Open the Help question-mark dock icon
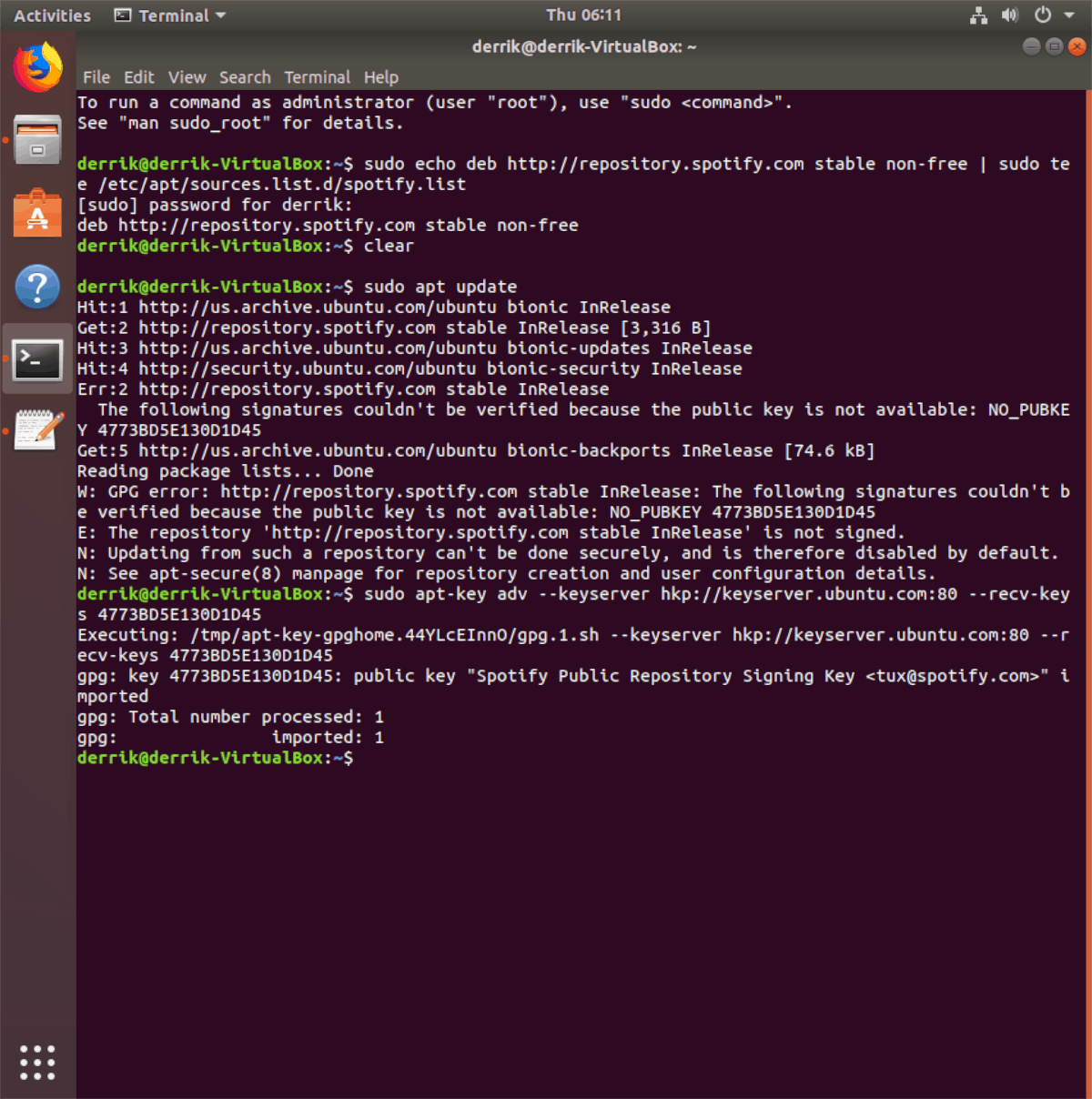Image resolution: width=1092 pixels, height=1099 pixels. click(x=37, y=287)
